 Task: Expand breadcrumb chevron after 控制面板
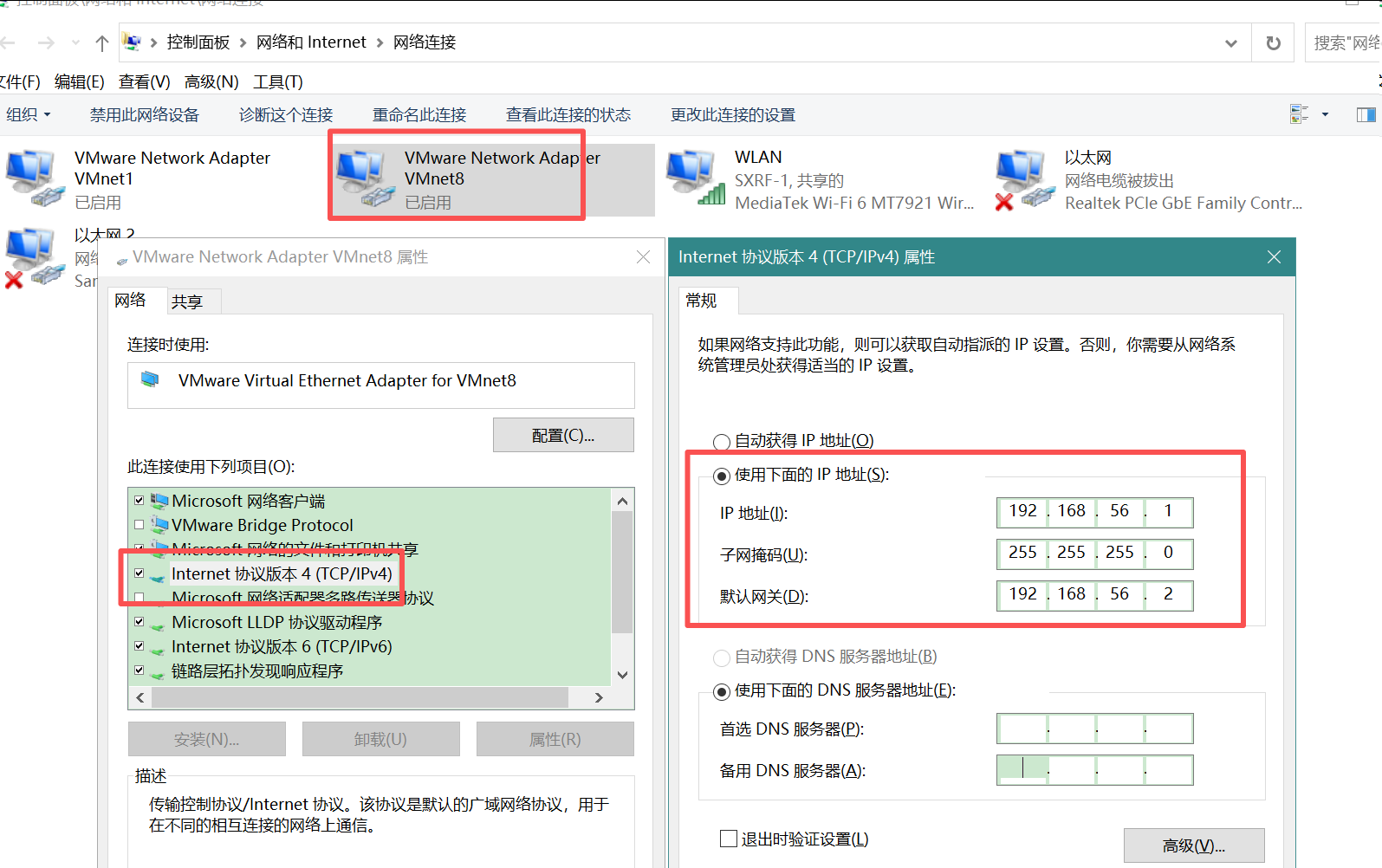[243, 42]
